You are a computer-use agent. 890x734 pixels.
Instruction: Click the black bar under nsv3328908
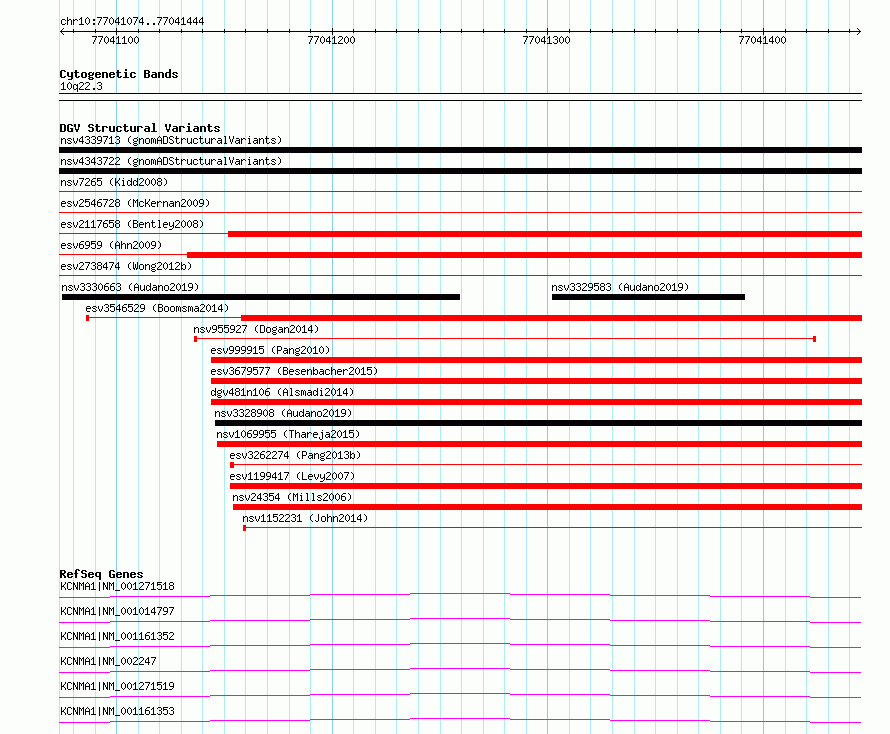pos(538,423)
